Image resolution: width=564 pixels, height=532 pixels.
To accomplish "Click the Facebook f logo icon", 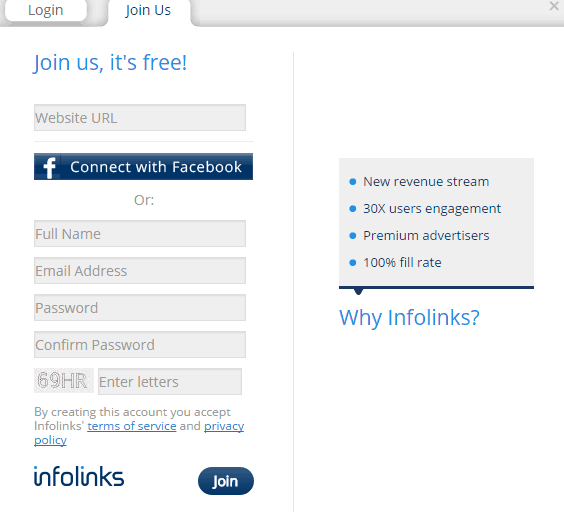I will tap(49, 167).
